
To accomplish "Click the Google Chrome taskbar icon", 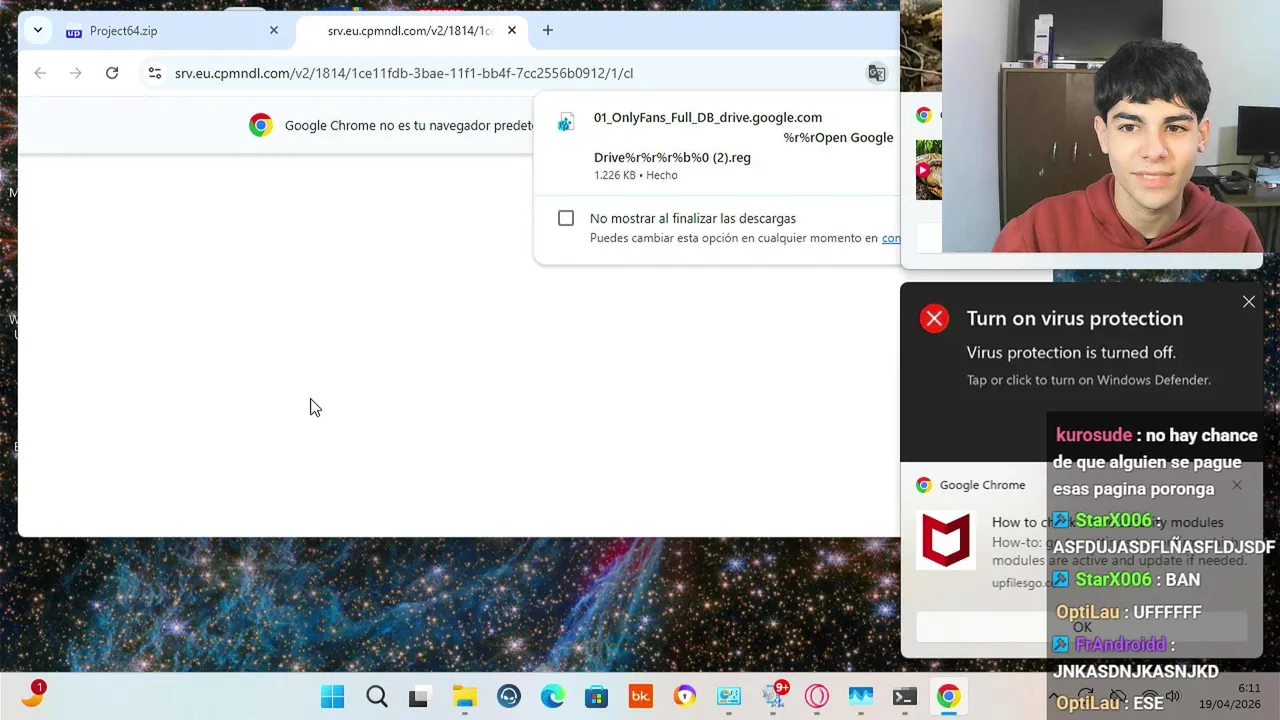I will click(x=949, y=696).
